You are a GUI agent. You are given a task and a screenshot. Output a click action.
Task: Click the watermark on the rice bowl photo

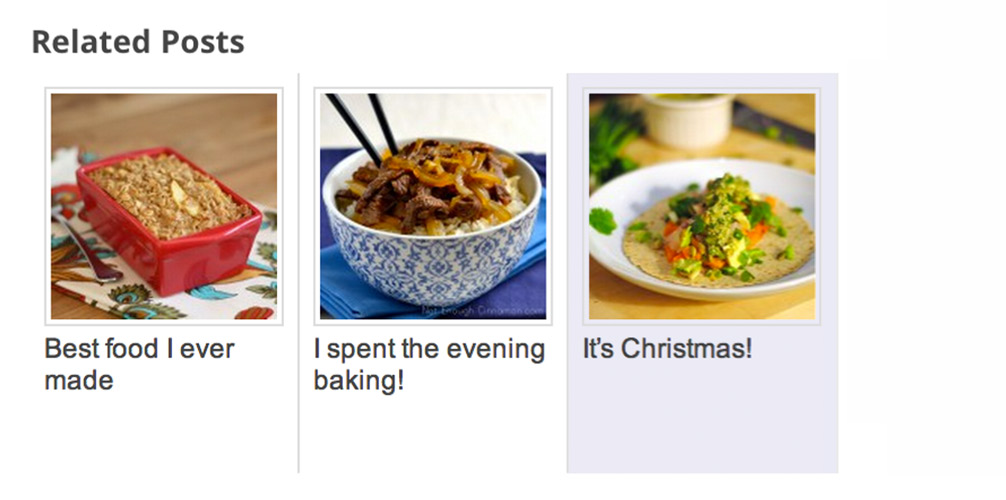(x=482, y=311)
